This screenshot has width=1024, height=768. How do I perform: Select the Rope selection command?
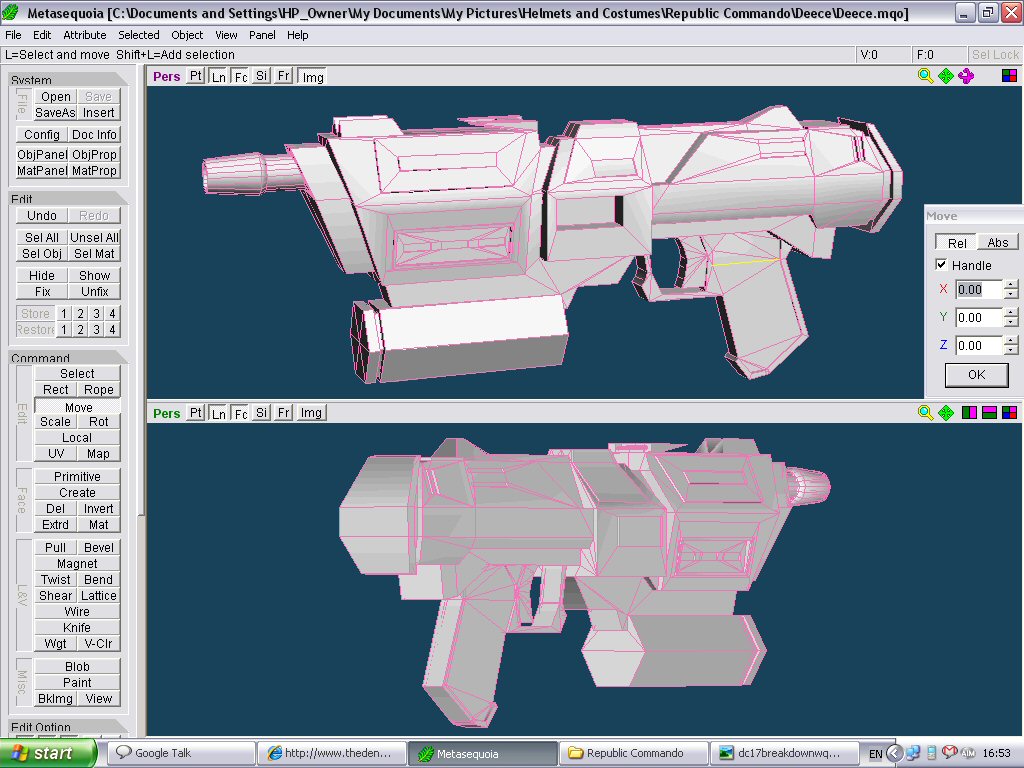(99, 389)
